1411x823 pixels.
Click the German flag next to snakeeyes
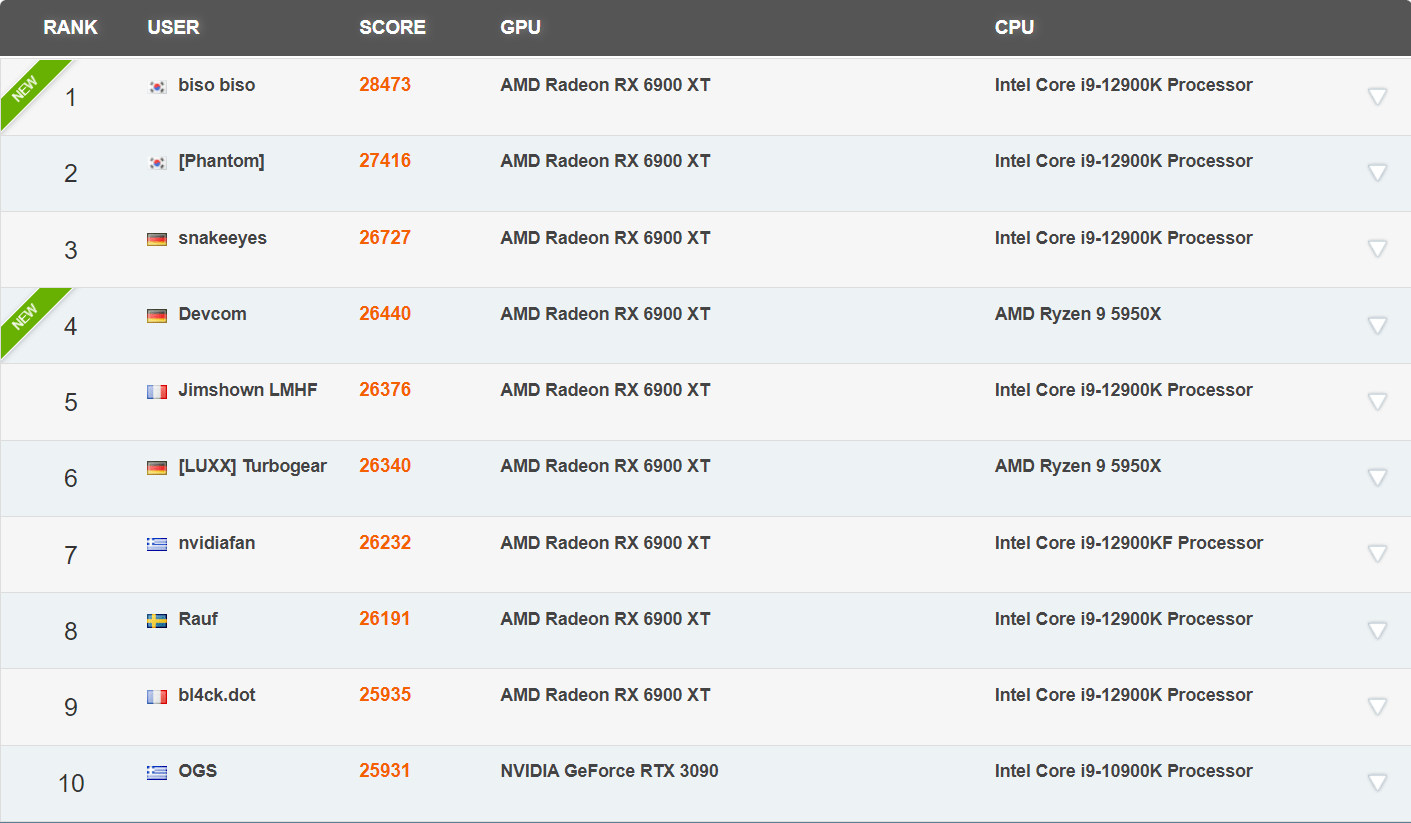157,239
